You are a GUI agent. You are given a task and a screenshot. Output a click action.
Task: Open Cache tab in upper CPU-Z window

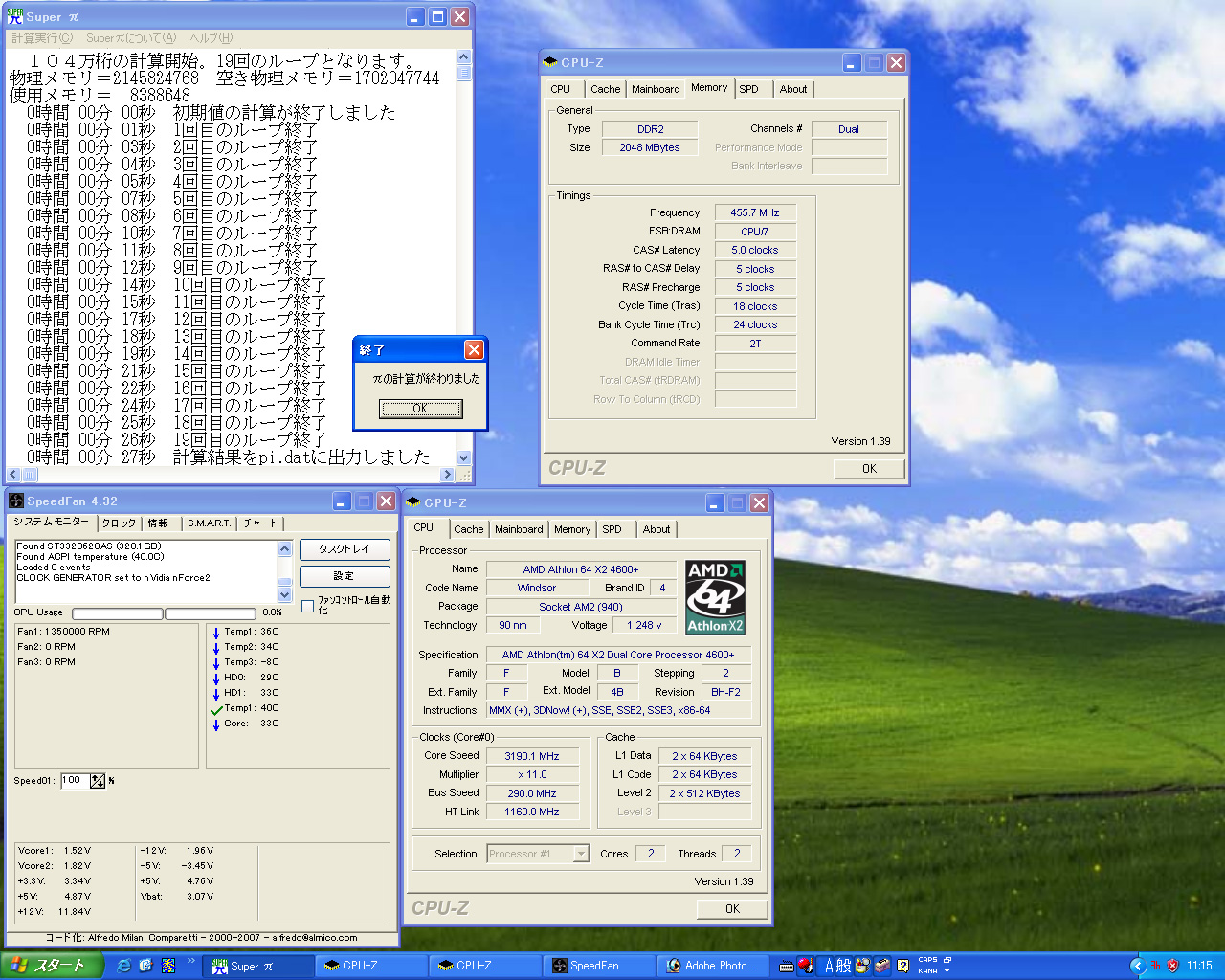click(x=605, y=89)
